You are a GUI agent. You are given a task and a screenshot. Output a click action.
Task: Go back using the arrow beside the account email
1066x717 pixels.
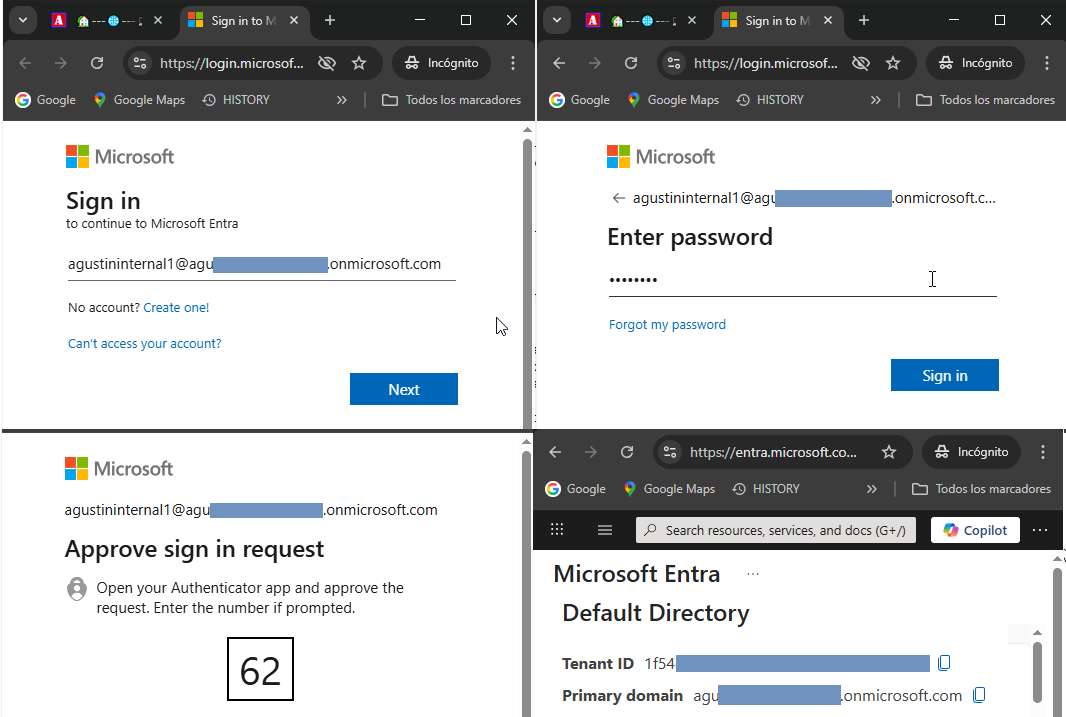[x=619, y=198]
